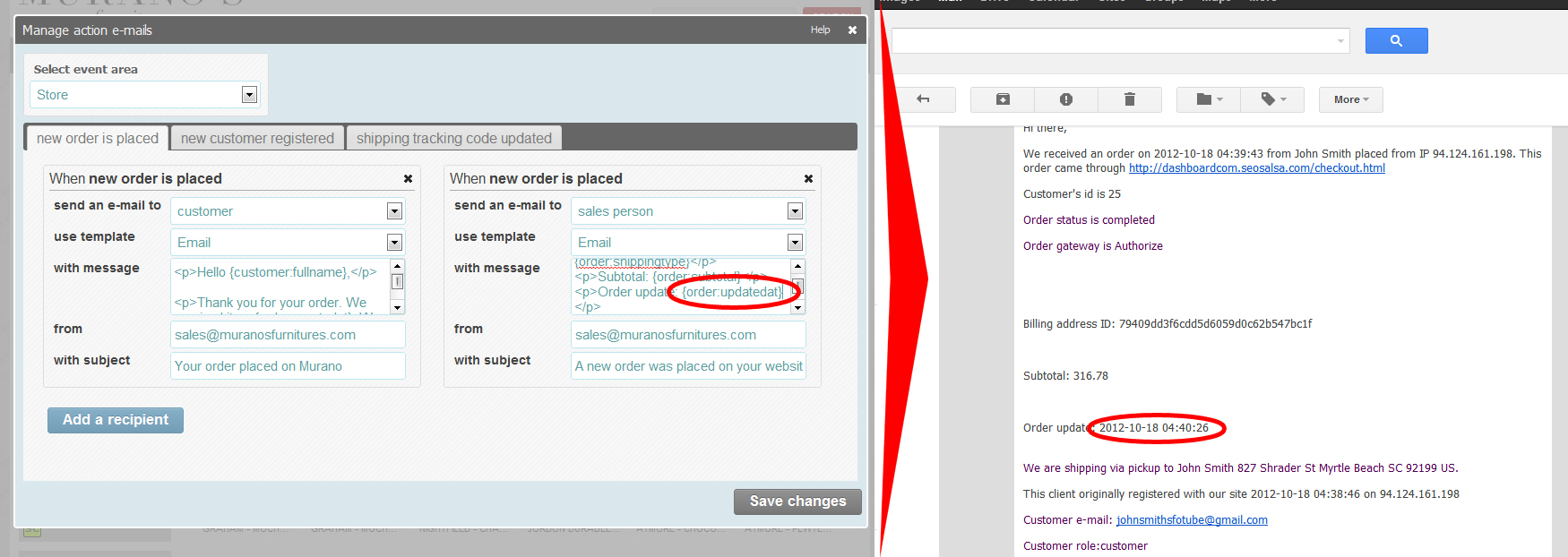The width and height of the screenshot is (1568, 557).
Task: Click 'Subtotal: 316.78' text in email
Action: click(1065, 376)
